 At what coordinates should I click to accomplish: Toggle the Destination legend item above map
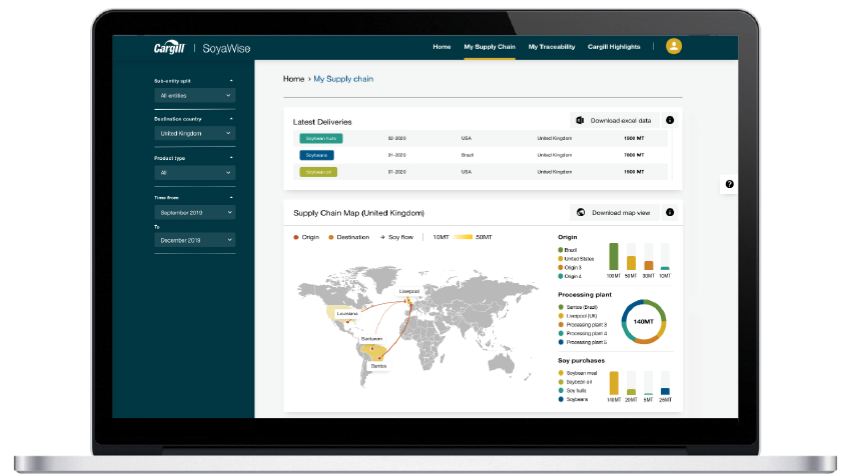[351, 237]
